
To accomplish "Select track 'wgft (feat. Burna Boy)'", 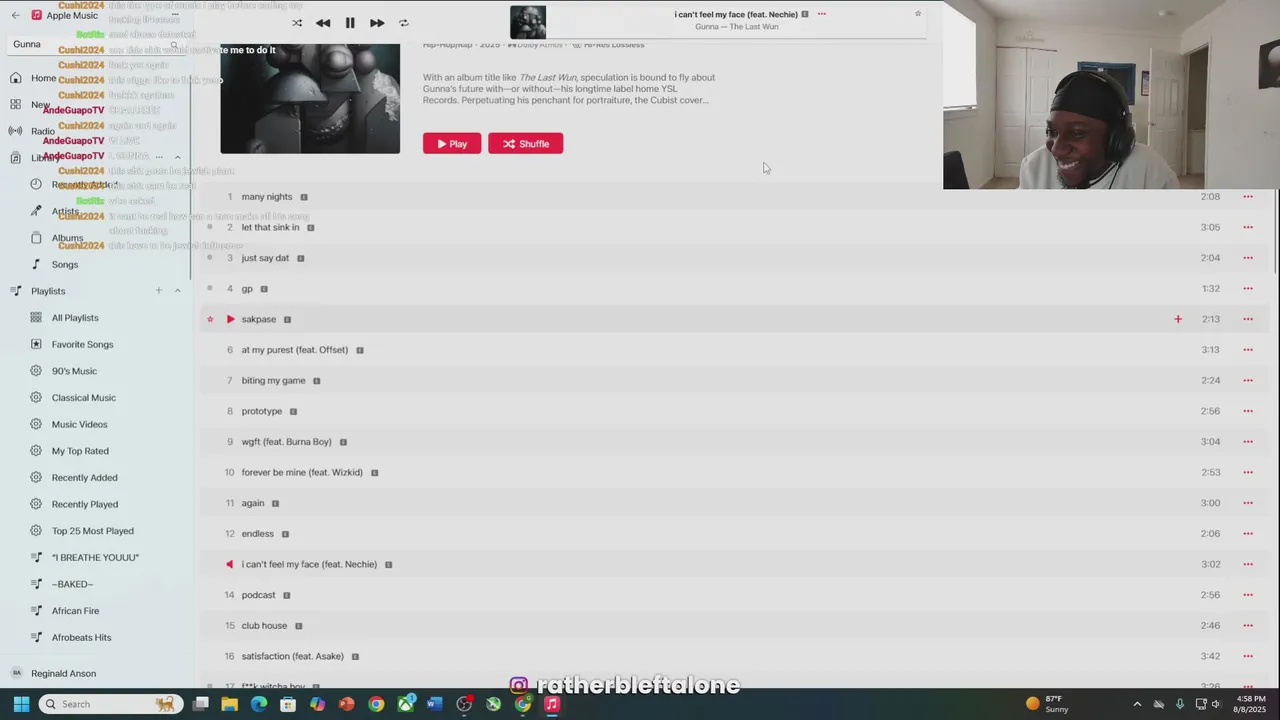I will pos(286,441).
